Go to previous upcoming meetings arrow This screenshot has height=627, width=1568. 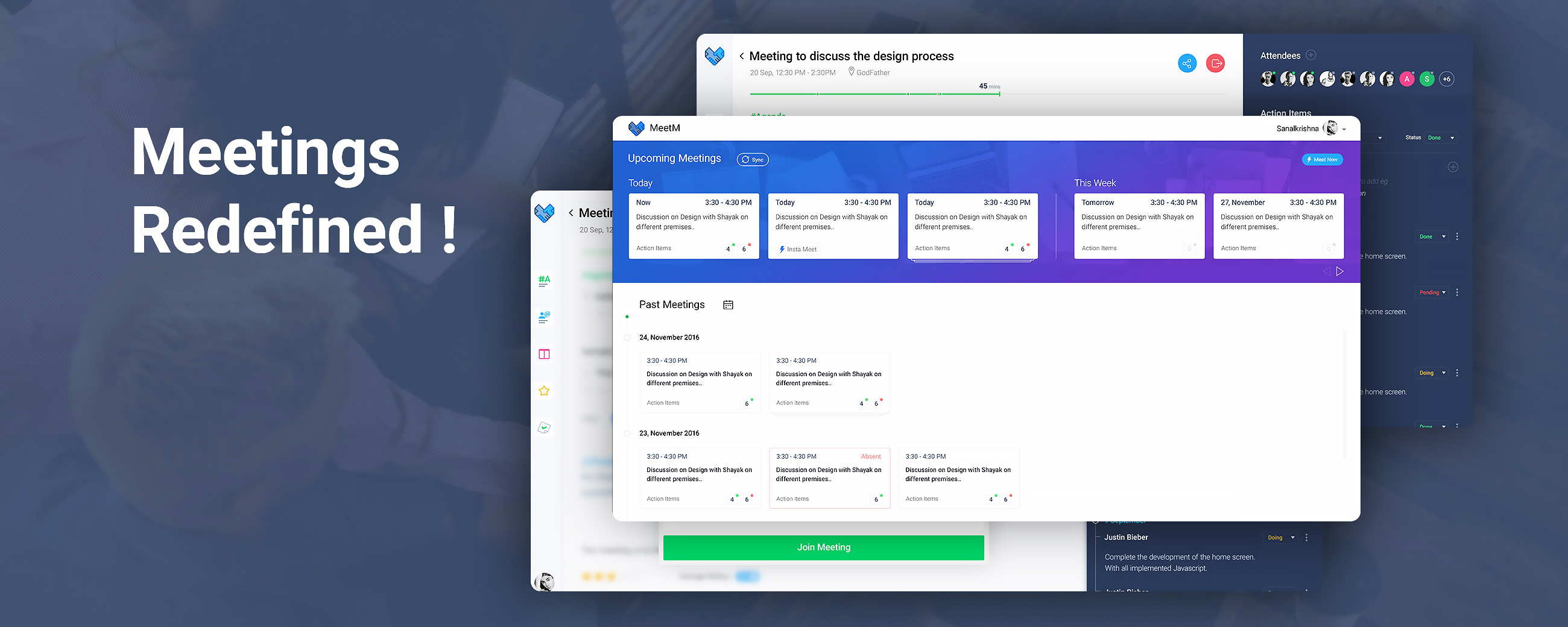(x=1327, y=271)
